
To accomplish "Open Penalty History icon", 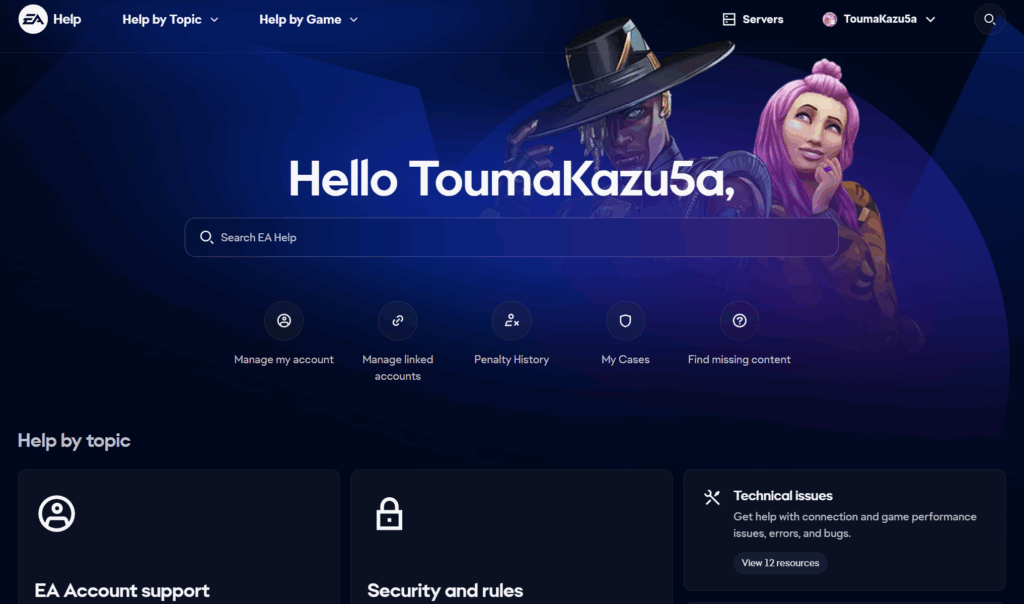I will 511,321.
